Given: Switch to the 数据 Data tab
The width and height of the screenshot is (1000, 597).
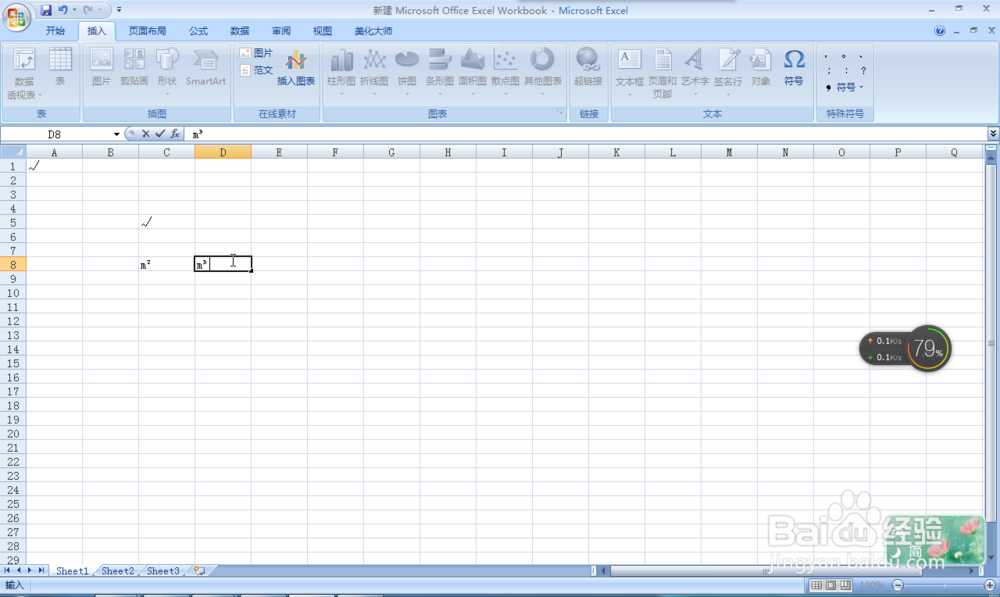Looking at the screenshot, I should pyautogui.click(x=240, y=31).
